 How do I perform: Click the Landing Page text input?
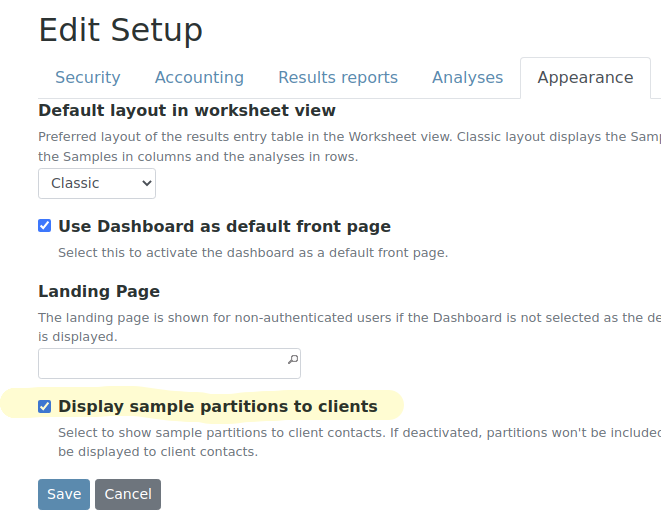click(160, 362)
